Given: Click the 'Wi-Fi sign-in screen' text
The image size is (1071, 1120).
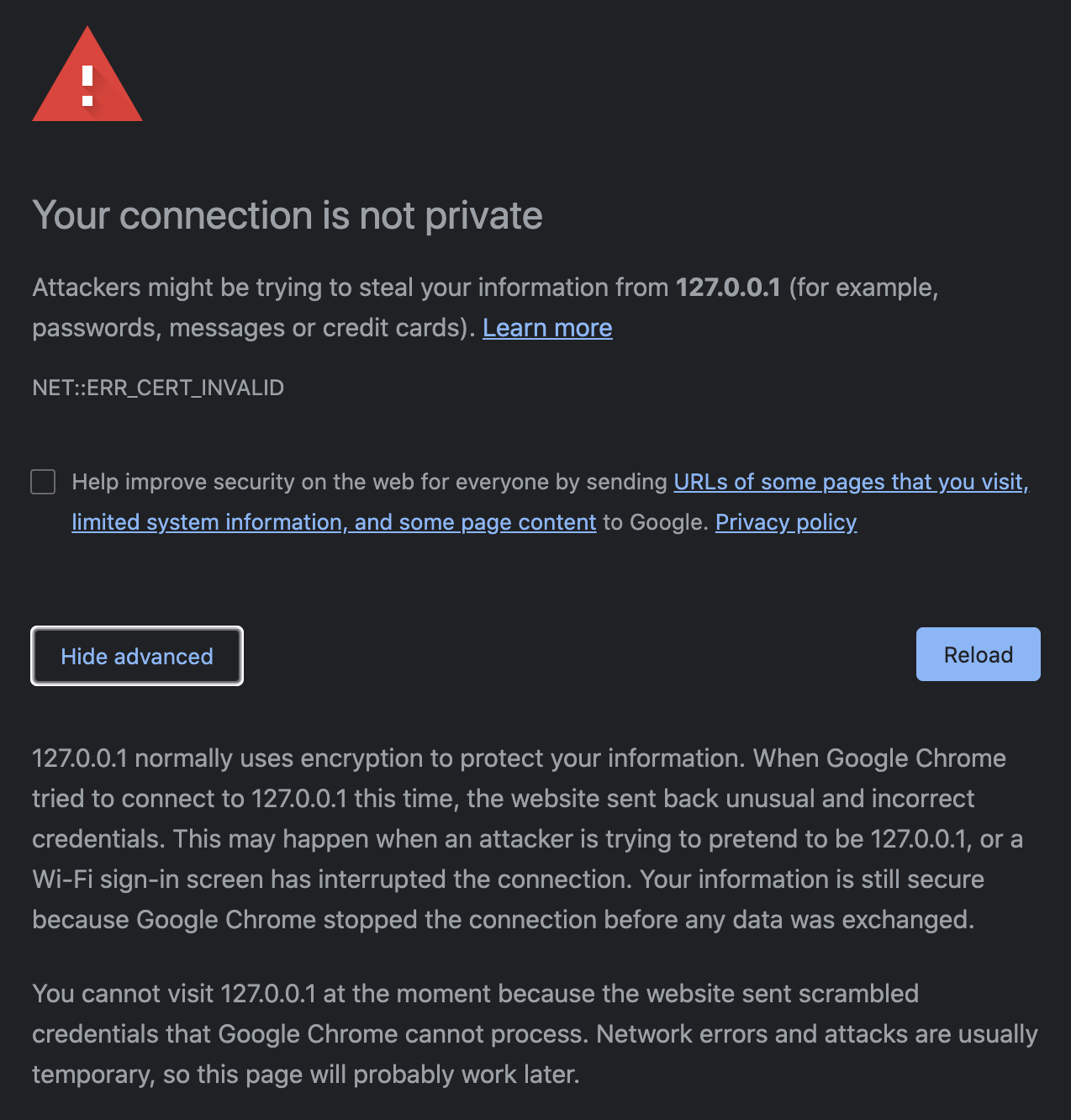Looking at the screenshot, I should [x=148, y=880].
